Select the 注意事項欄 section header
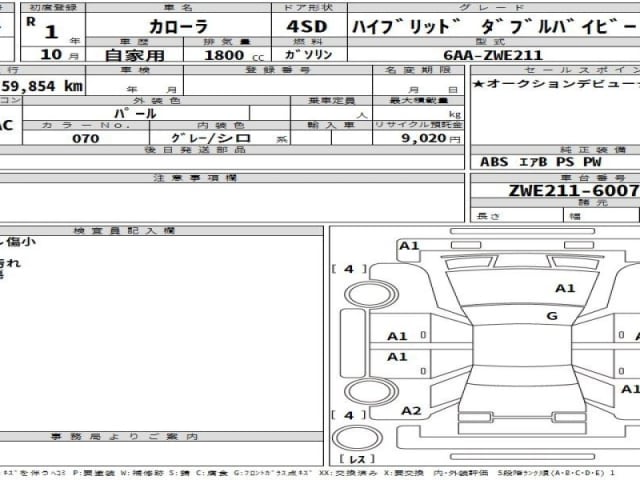640x480 pixels. point(195,178)
